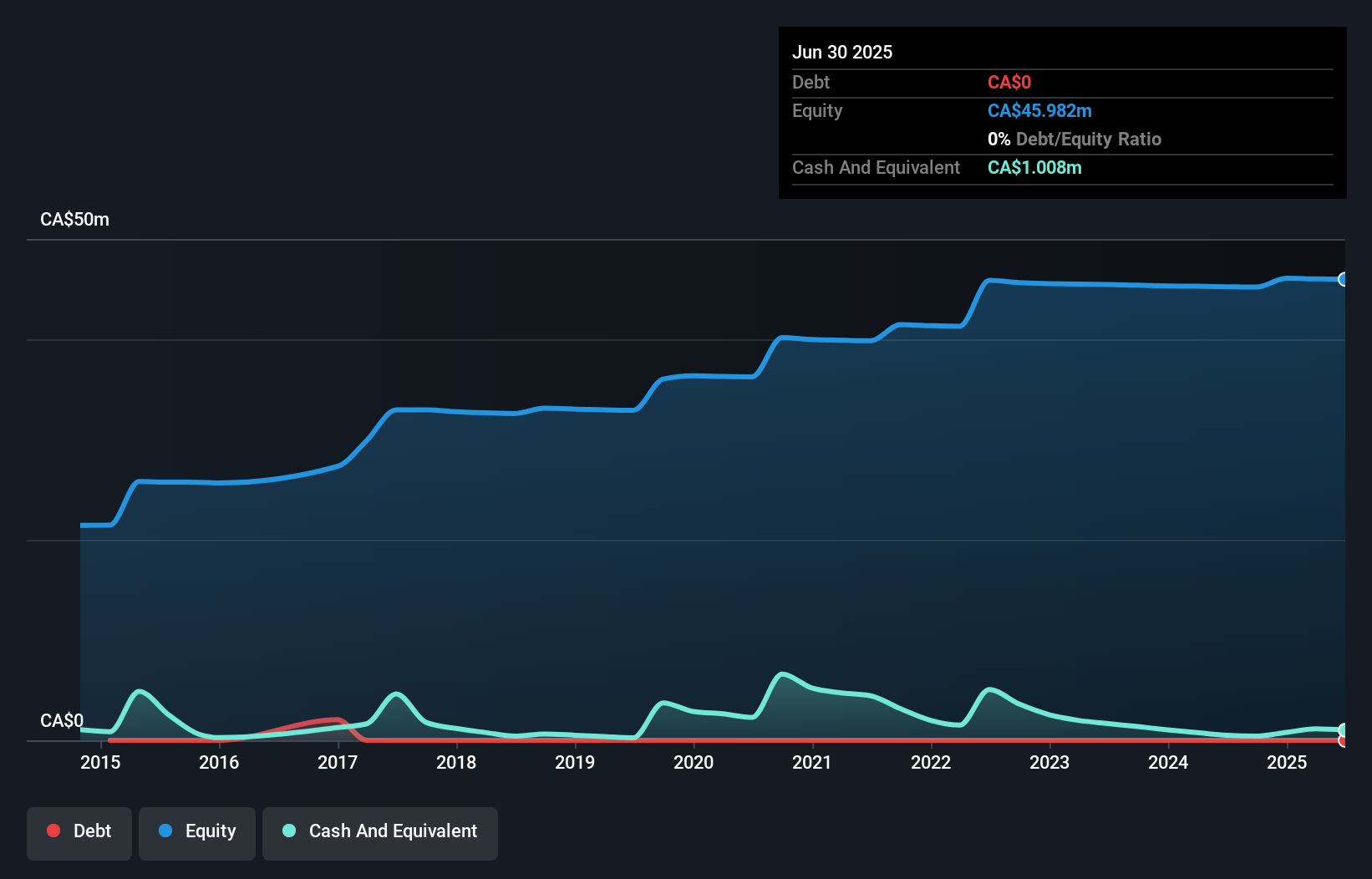The image size is (1372, 879).
Task: Click the 2017 x-axis label
Action: (338, 762)
